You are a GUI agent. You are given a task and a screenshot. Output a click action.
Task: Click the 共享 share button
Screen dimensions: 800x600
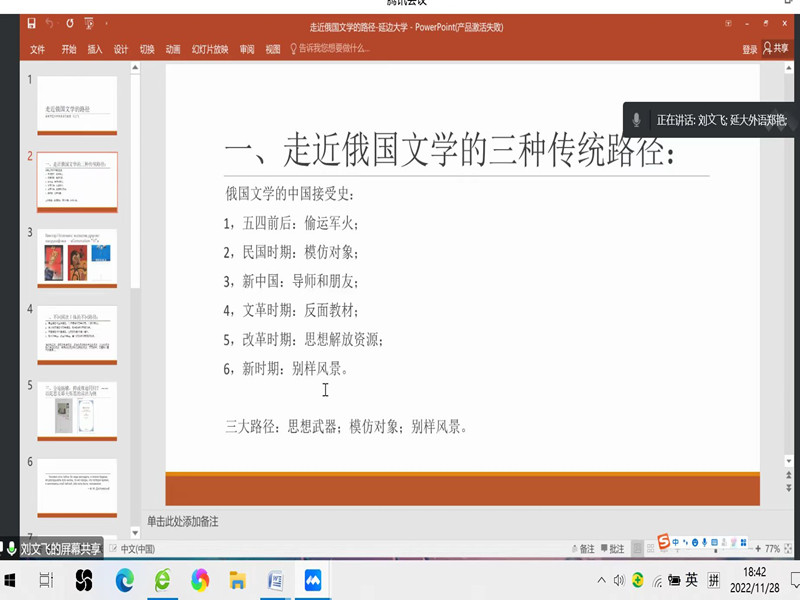[x=775, y=48]
